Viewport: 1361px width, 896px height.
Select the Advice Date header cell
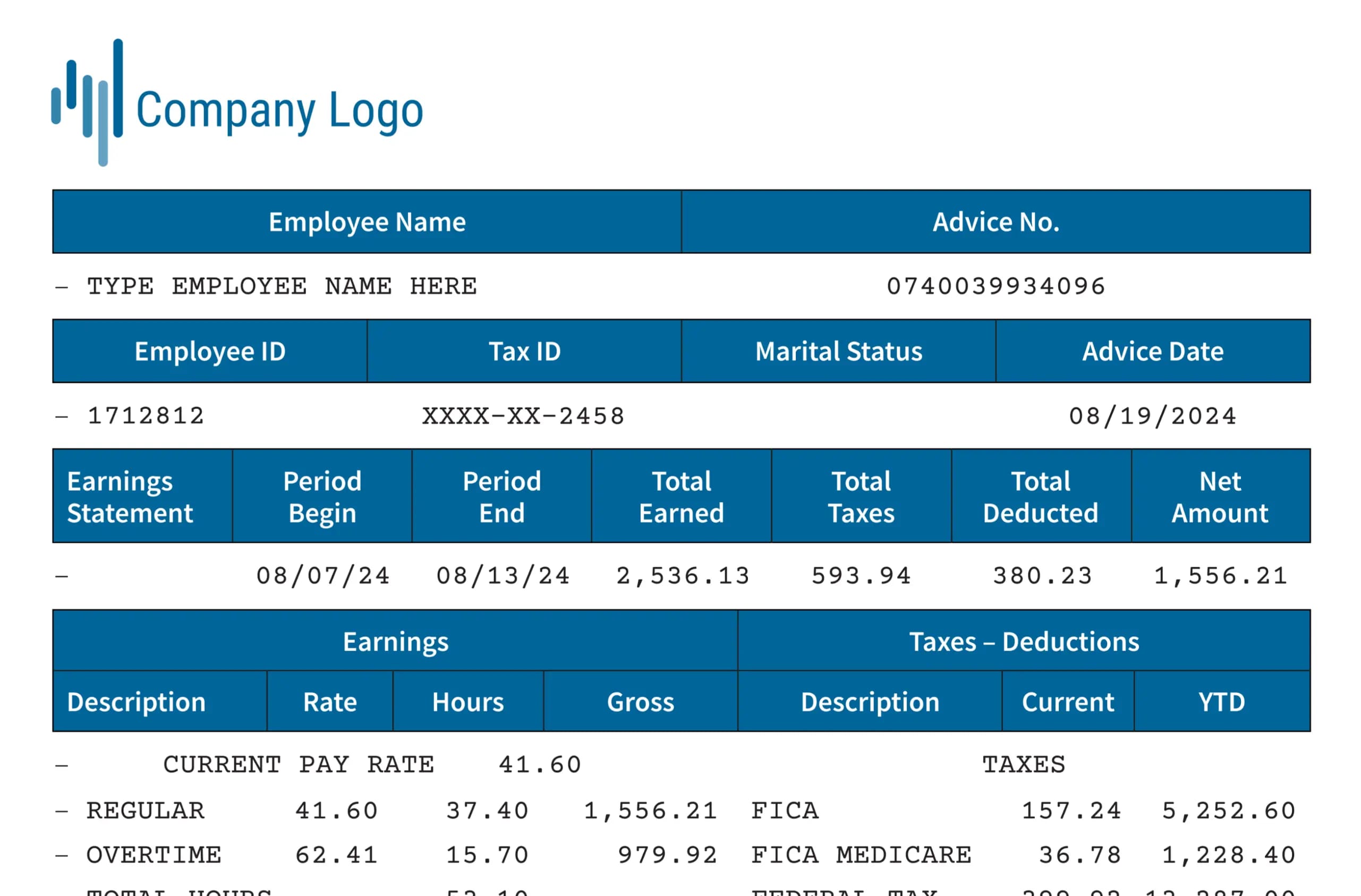pyautogui.click(x=1153, y=351)
